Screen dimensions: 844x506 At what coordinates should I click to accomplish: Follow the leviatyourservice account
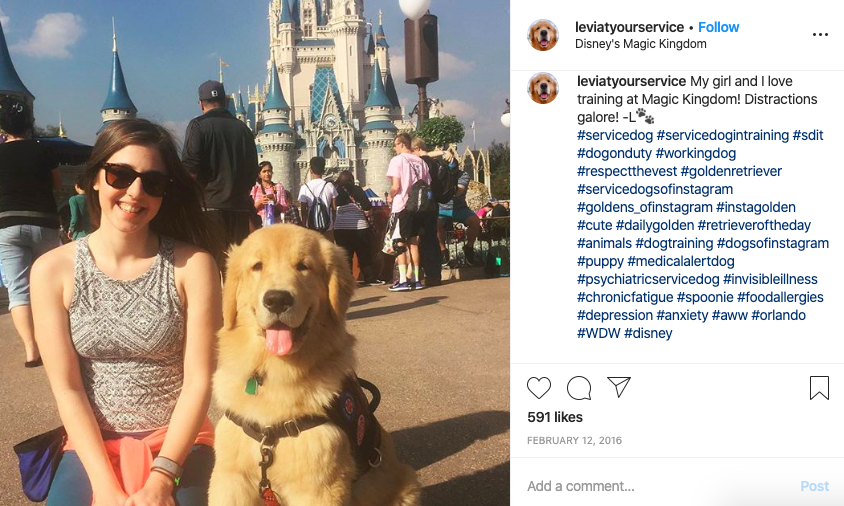point(719,27)
